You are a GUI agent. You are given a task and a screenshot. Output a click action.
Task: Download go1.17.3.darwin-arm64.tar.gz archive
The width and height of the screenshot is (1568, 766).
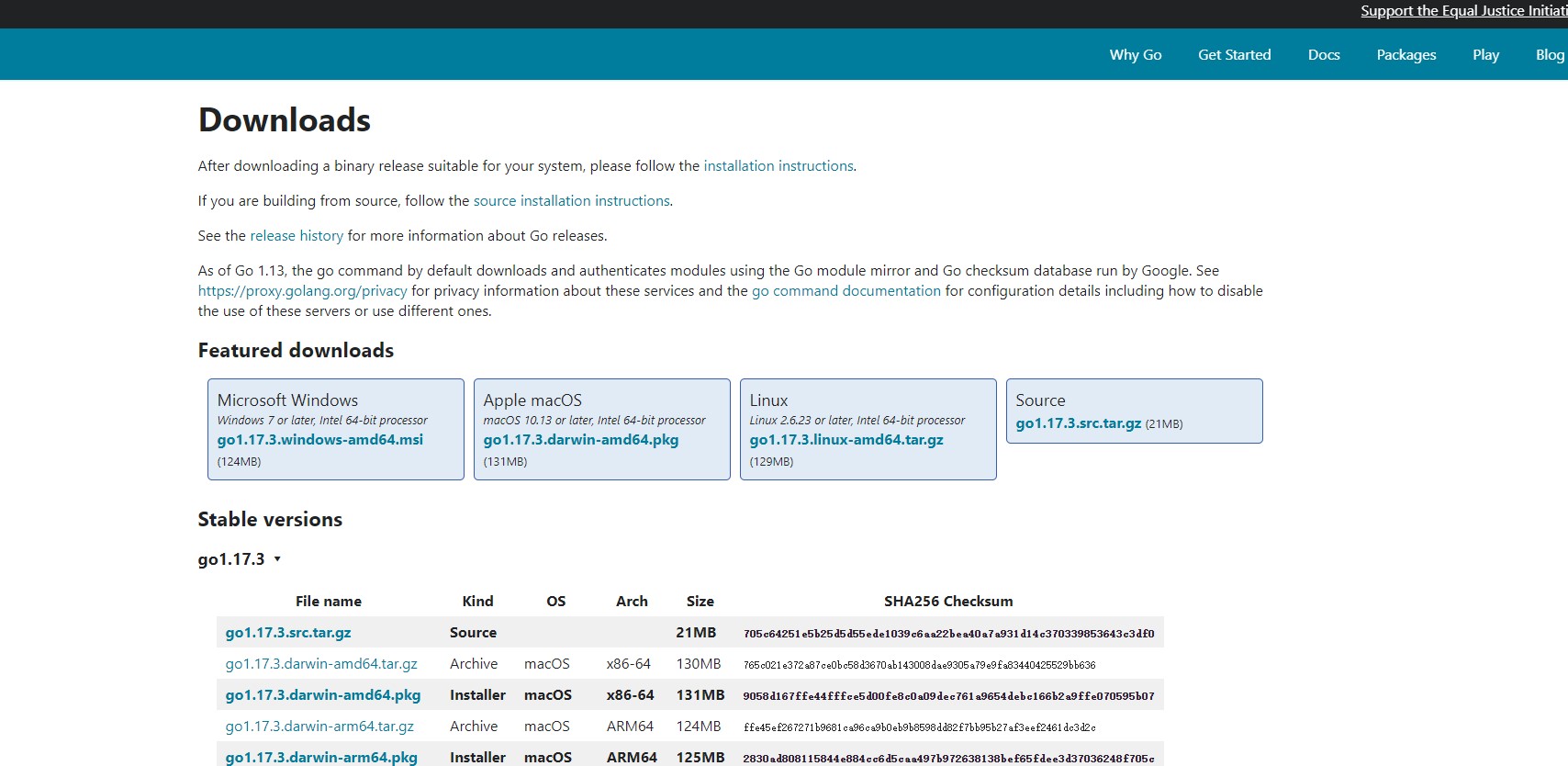(x=319, y=727)
